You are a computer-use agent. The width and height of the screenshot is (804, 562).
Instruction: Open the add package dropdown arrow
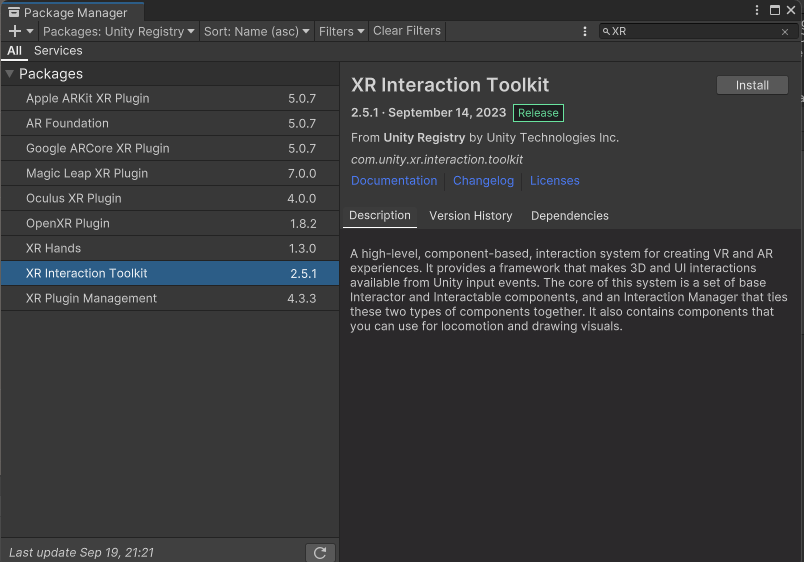coord(30,31)
